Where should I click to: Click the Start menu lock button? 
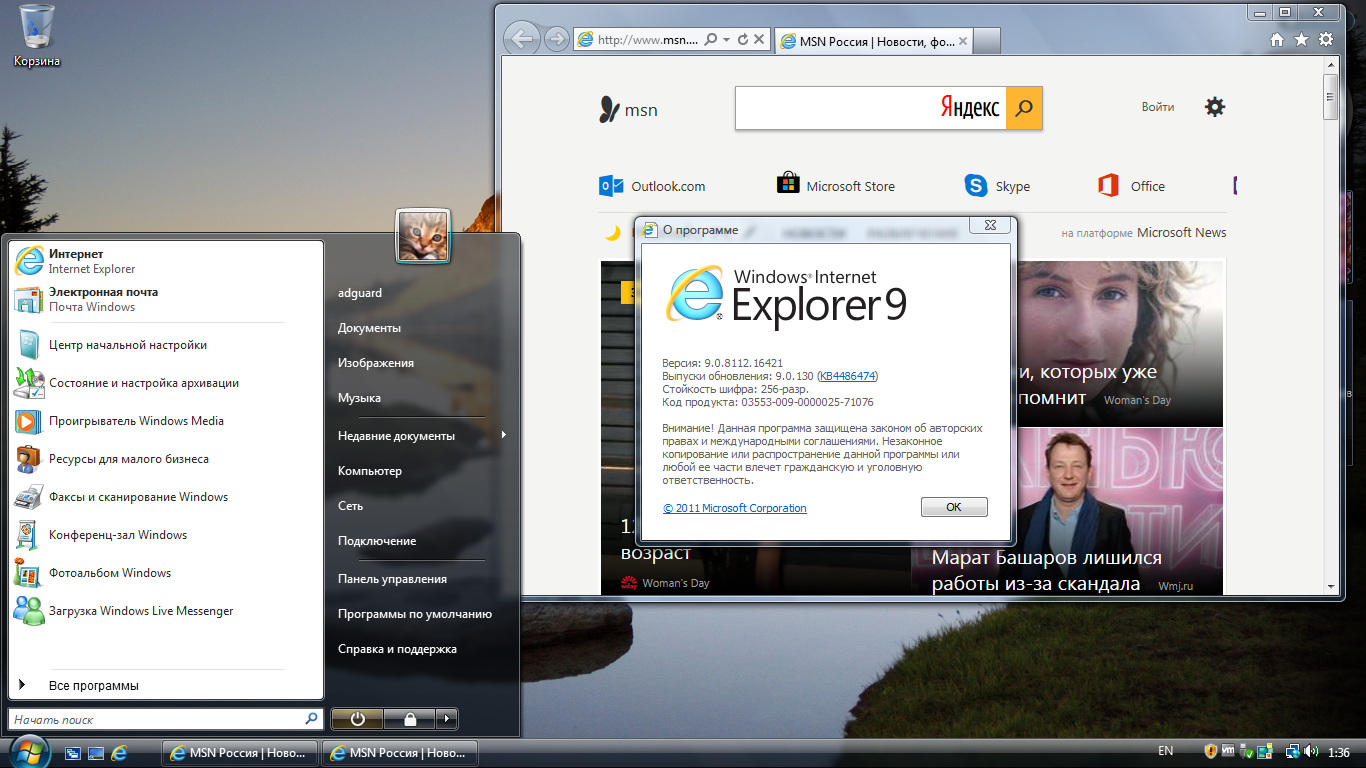click(409, 719)
